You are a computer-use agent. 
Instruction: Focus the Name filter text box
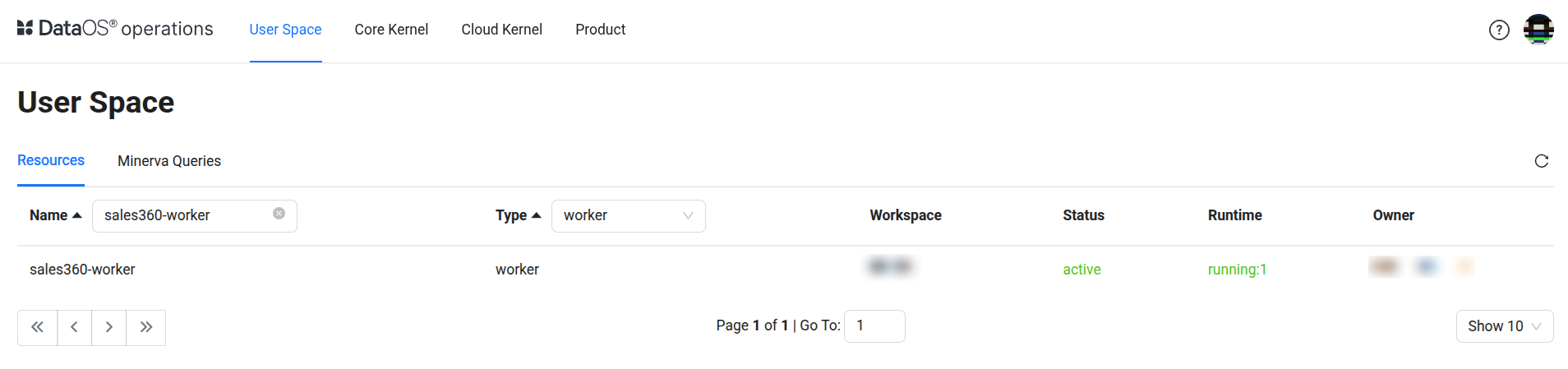tap(185, 215)
